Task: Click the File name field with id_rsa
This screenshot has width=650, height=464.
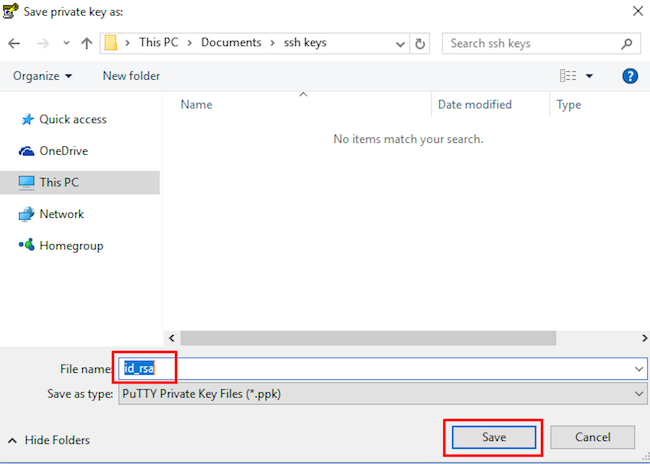Action: (x=382, y=369)
